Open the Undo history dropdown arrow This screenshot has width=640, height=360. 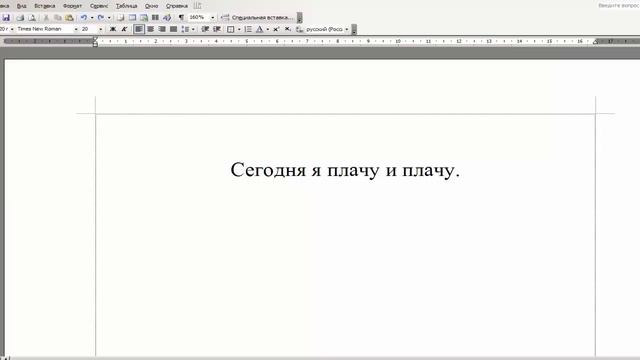92,18
